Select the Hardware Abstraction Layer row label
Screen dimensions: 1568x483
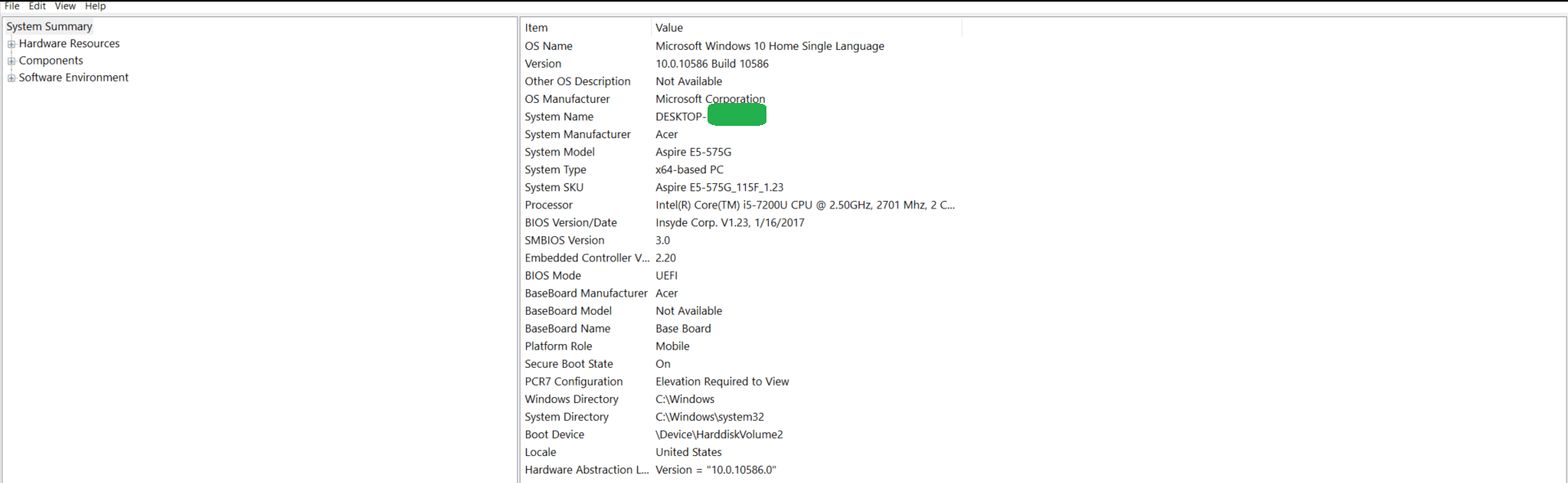[x=587, y=470]
